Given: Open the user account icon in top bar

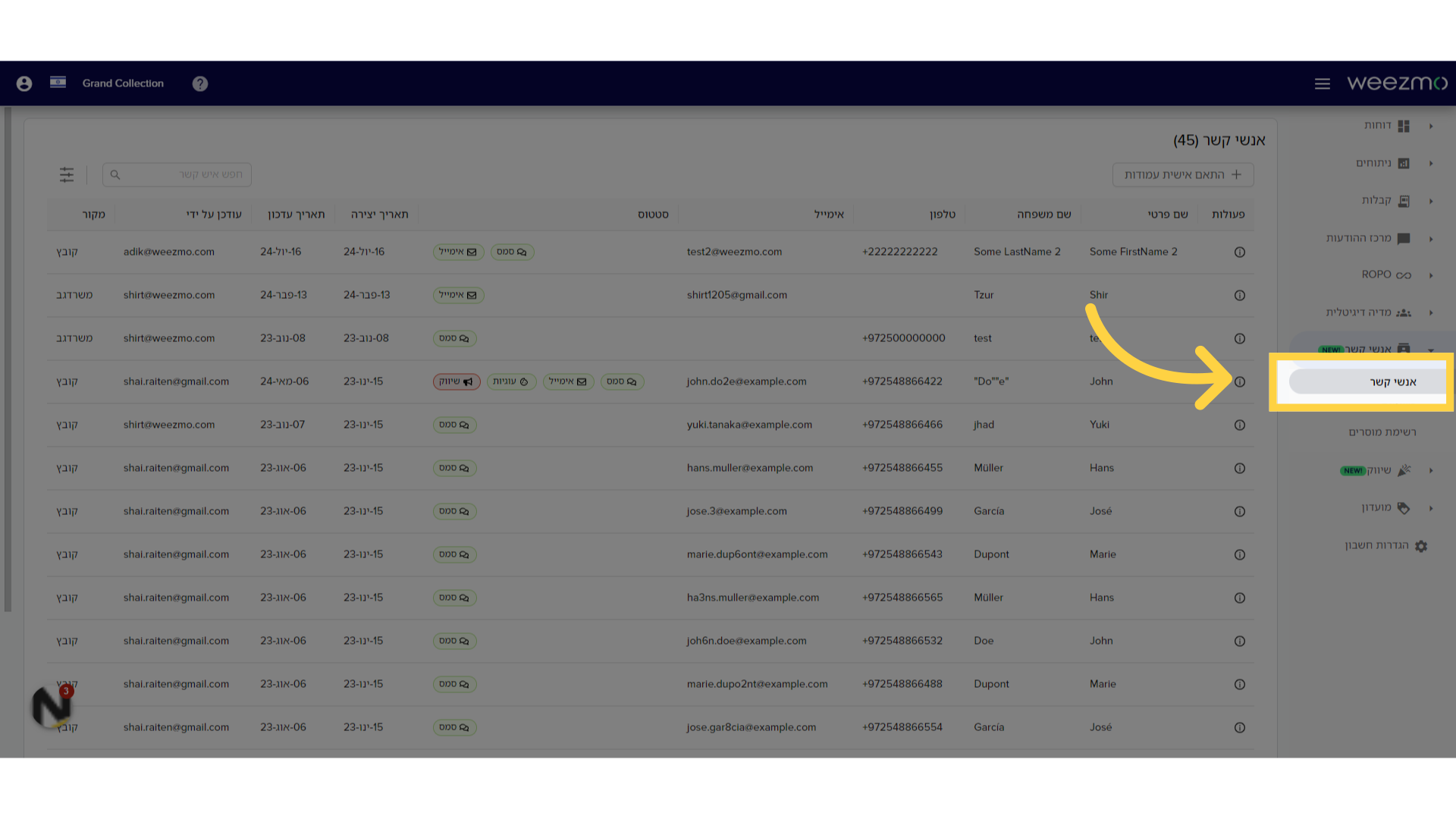Looking at the screenshot, I should point(24,83).
